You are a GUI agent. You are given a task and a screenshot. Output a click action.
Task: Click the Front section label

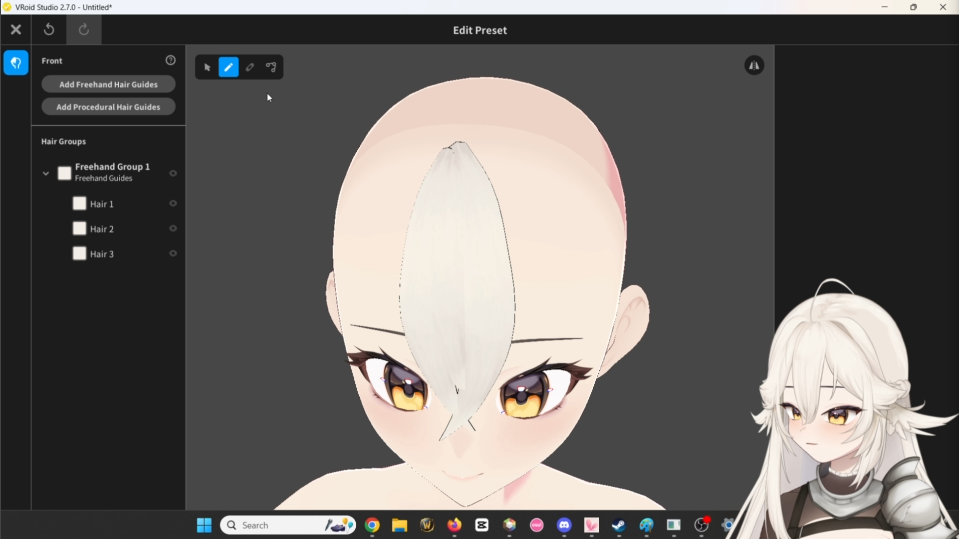pos(52,61)
